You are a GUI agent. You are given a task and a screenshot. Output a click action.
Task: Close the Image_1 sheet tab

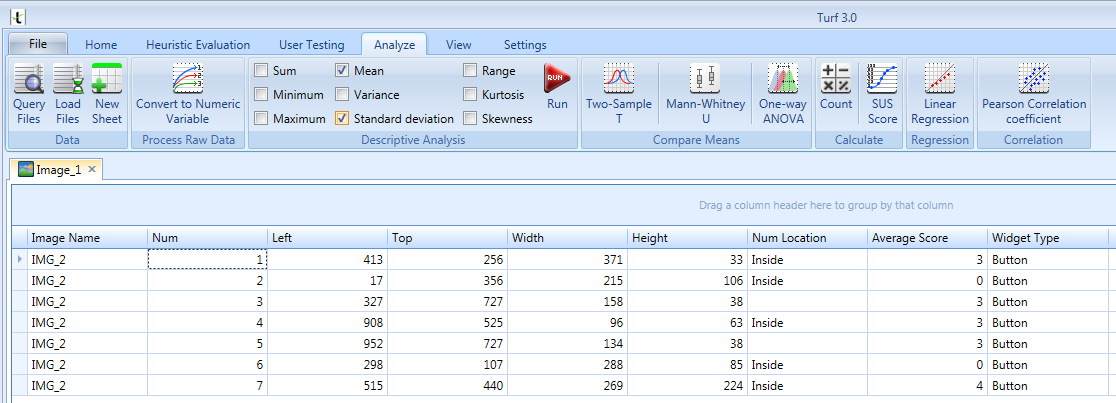pos(92,170)
